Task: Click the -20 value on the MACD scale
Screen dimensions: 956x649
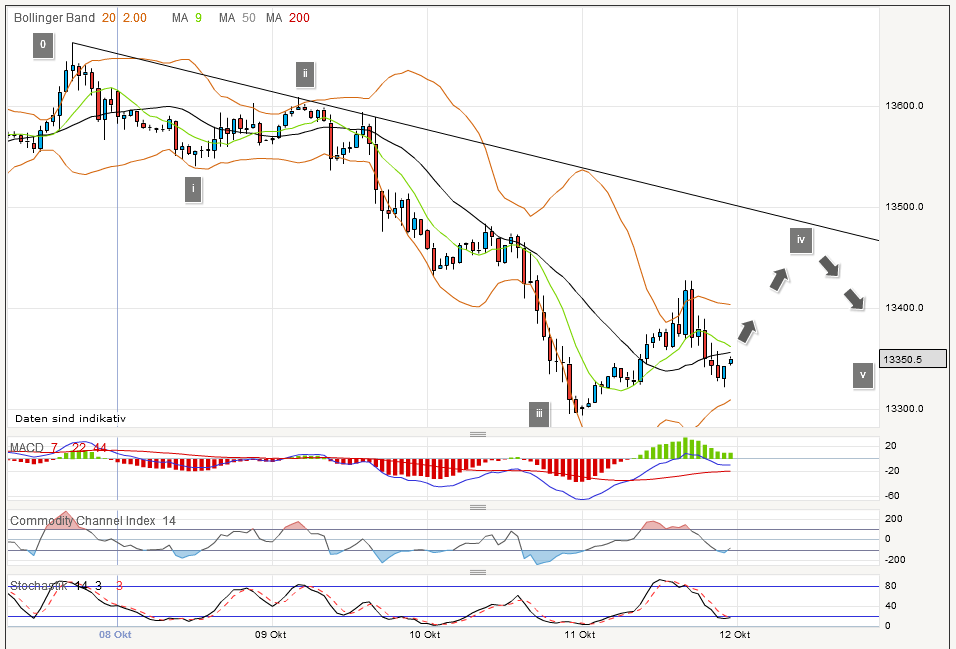Action: click(892, 471)
